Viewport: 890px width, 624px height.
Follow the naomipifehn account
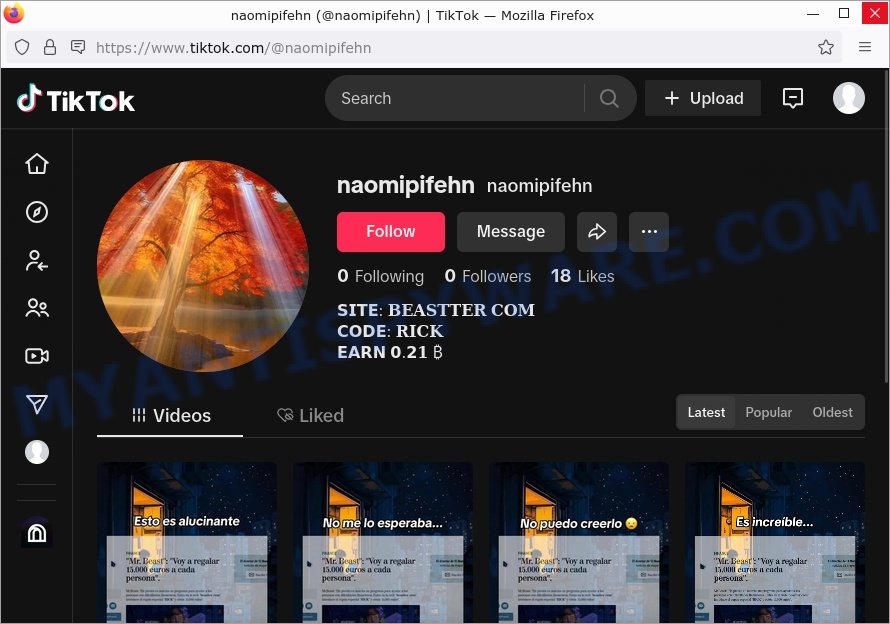tap(391, 232)
